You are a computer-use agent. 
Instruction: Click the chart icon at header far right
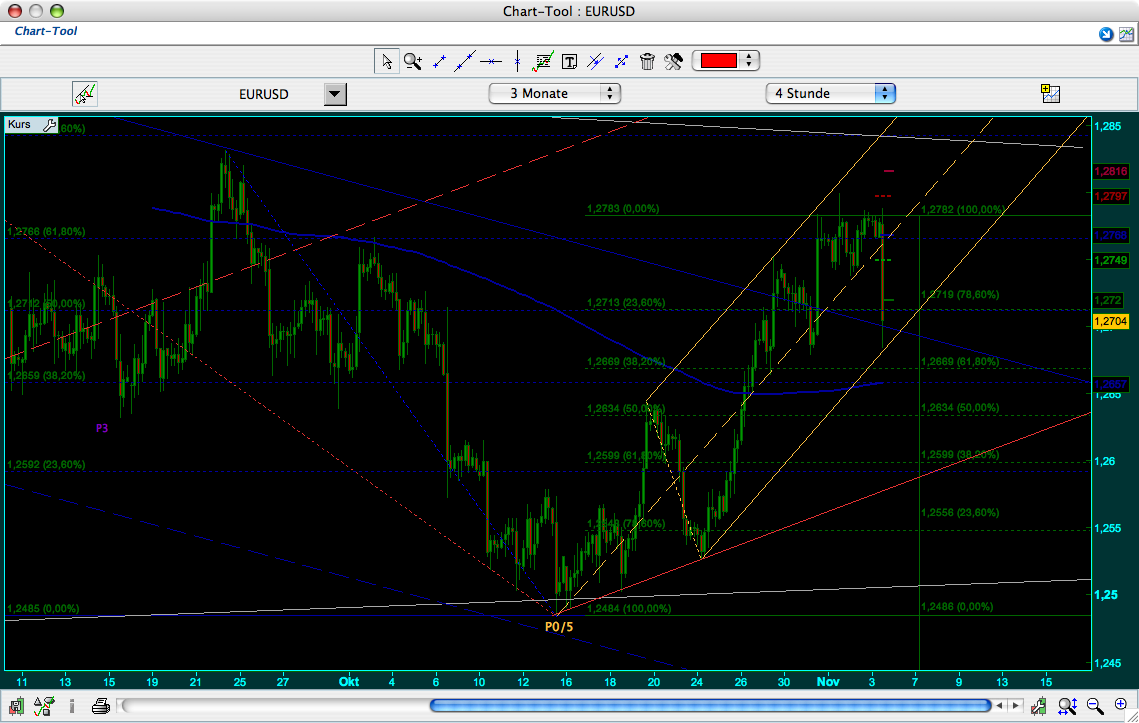(1126, 34)
